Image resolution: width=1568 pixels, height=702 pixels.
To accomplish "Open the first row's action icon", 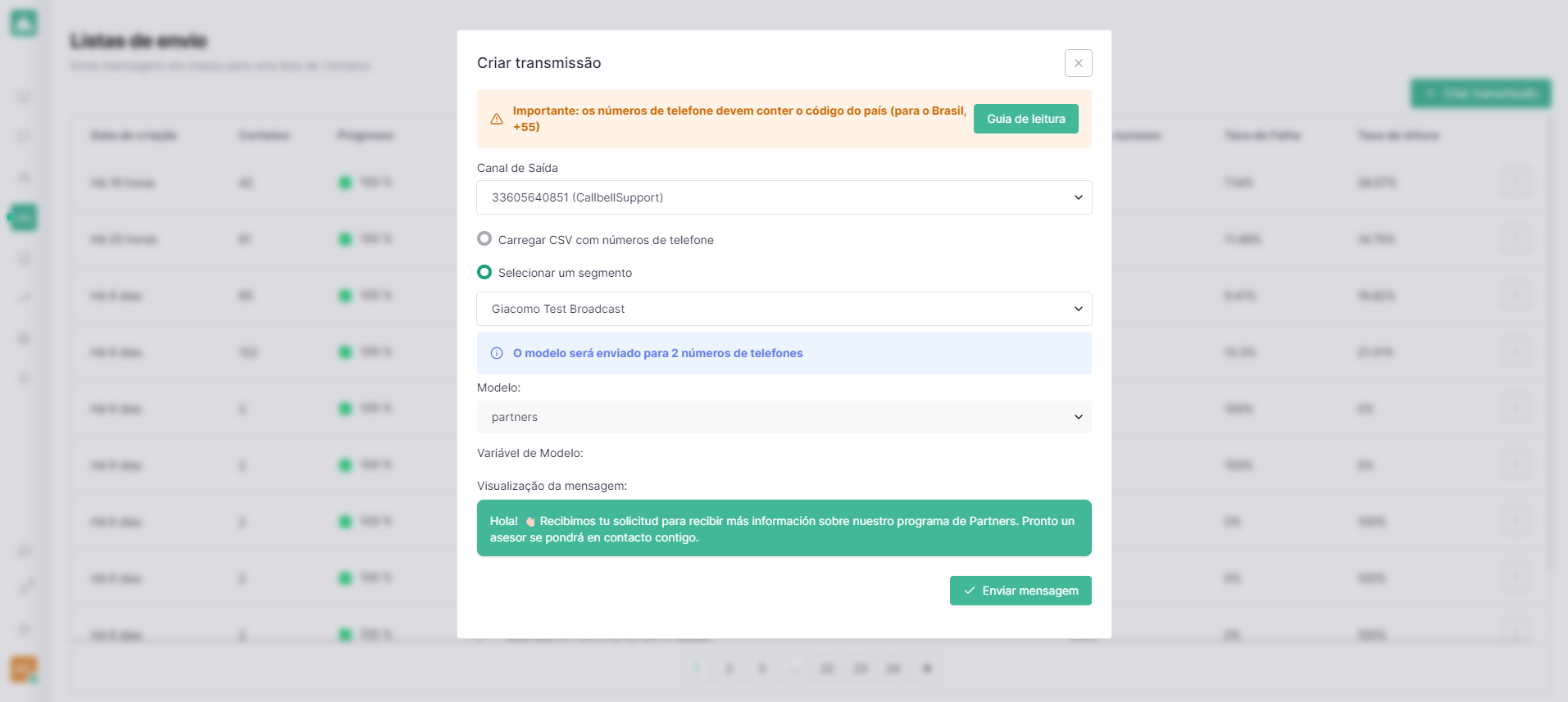I will 1516,182.
